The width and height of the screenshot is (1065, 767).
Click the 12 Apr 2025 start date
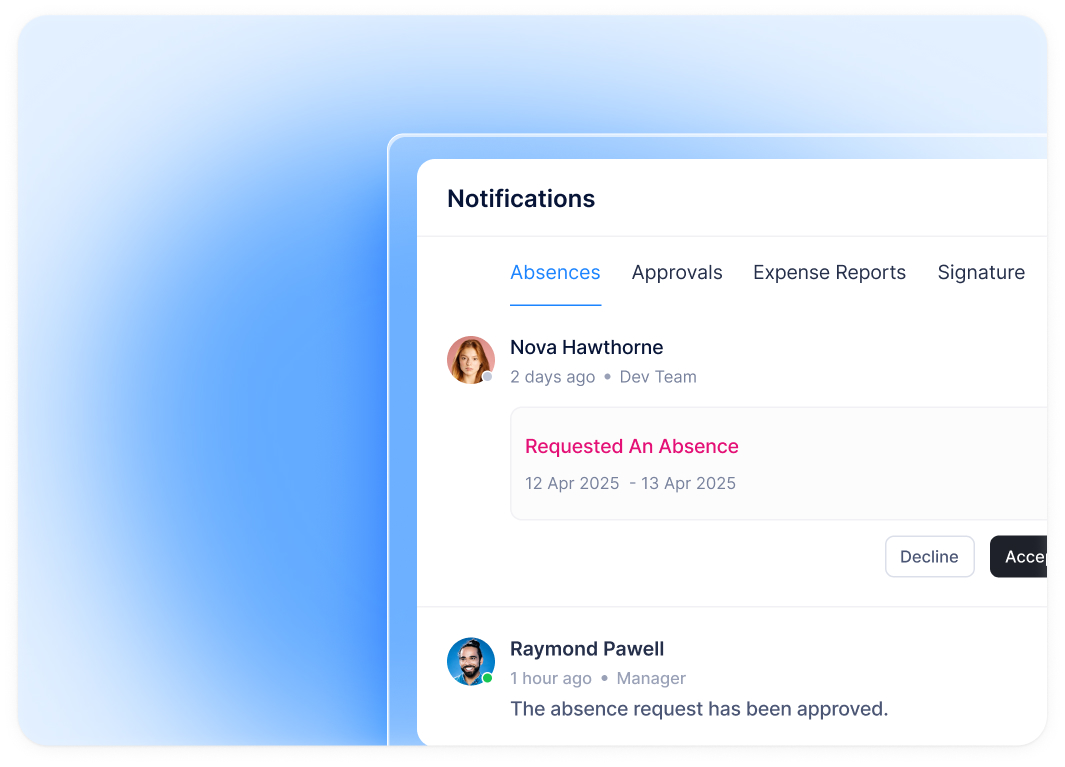tap(572, 484)
